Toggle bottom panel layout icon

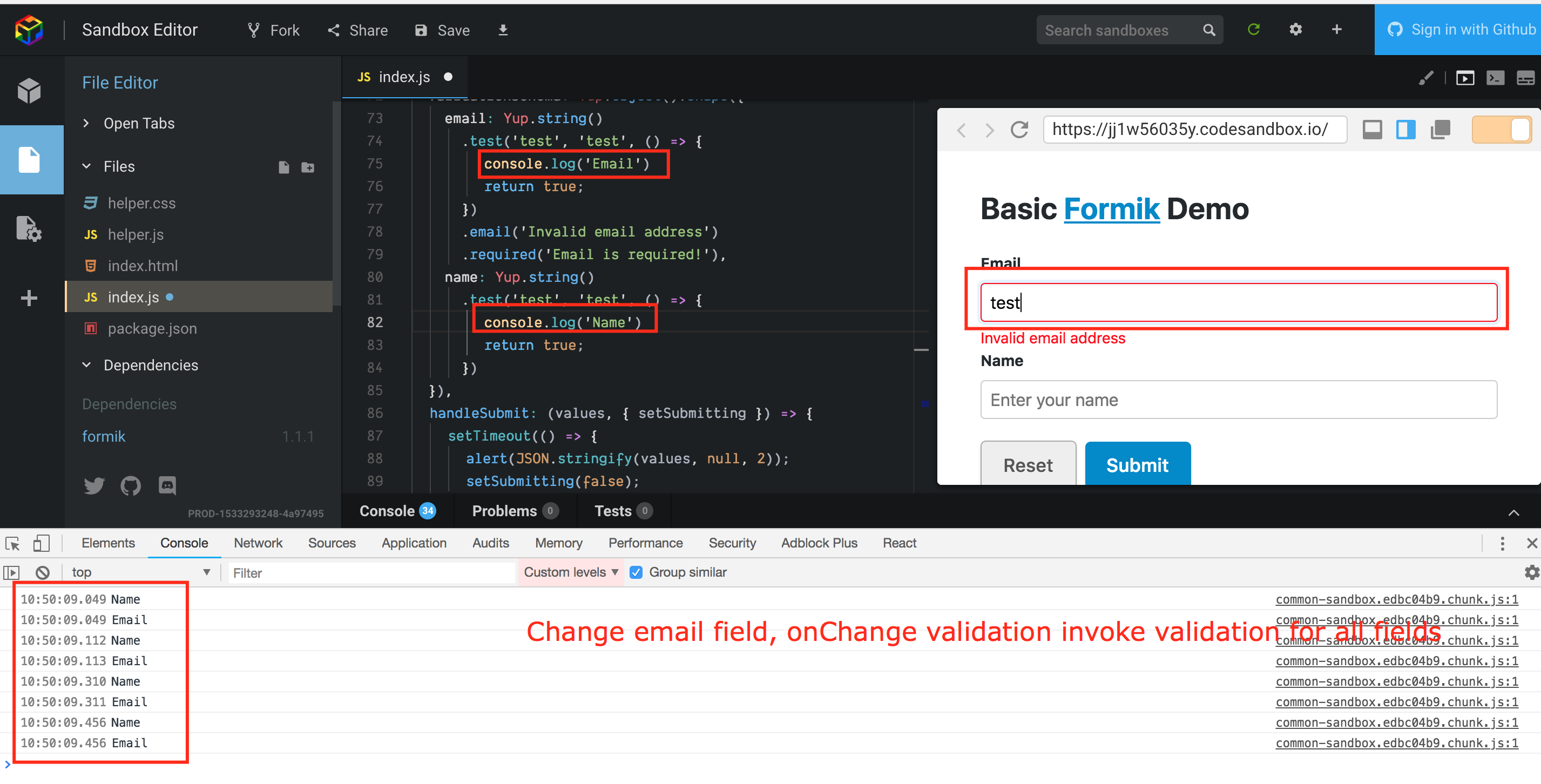click(1525, 78)
